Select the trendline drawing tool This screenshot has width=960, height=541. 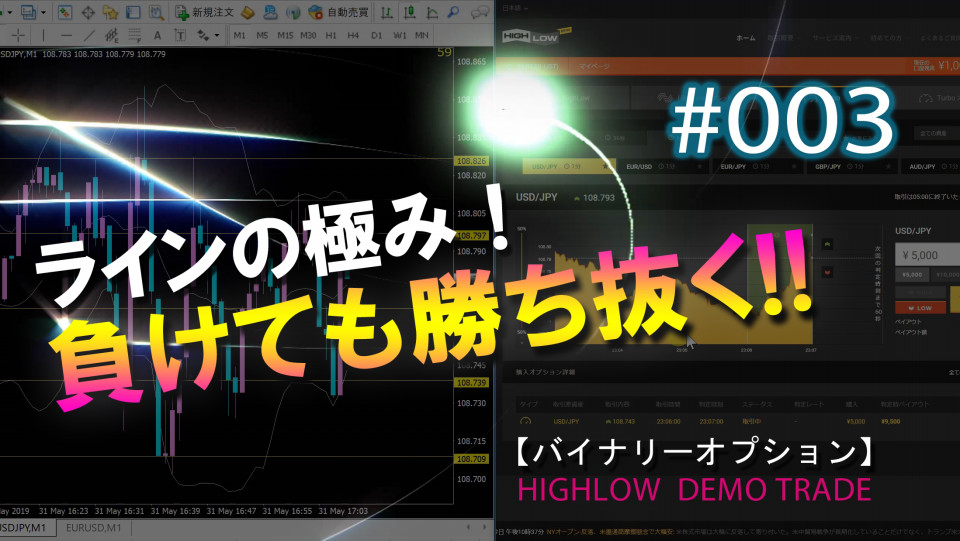[89, 35]
